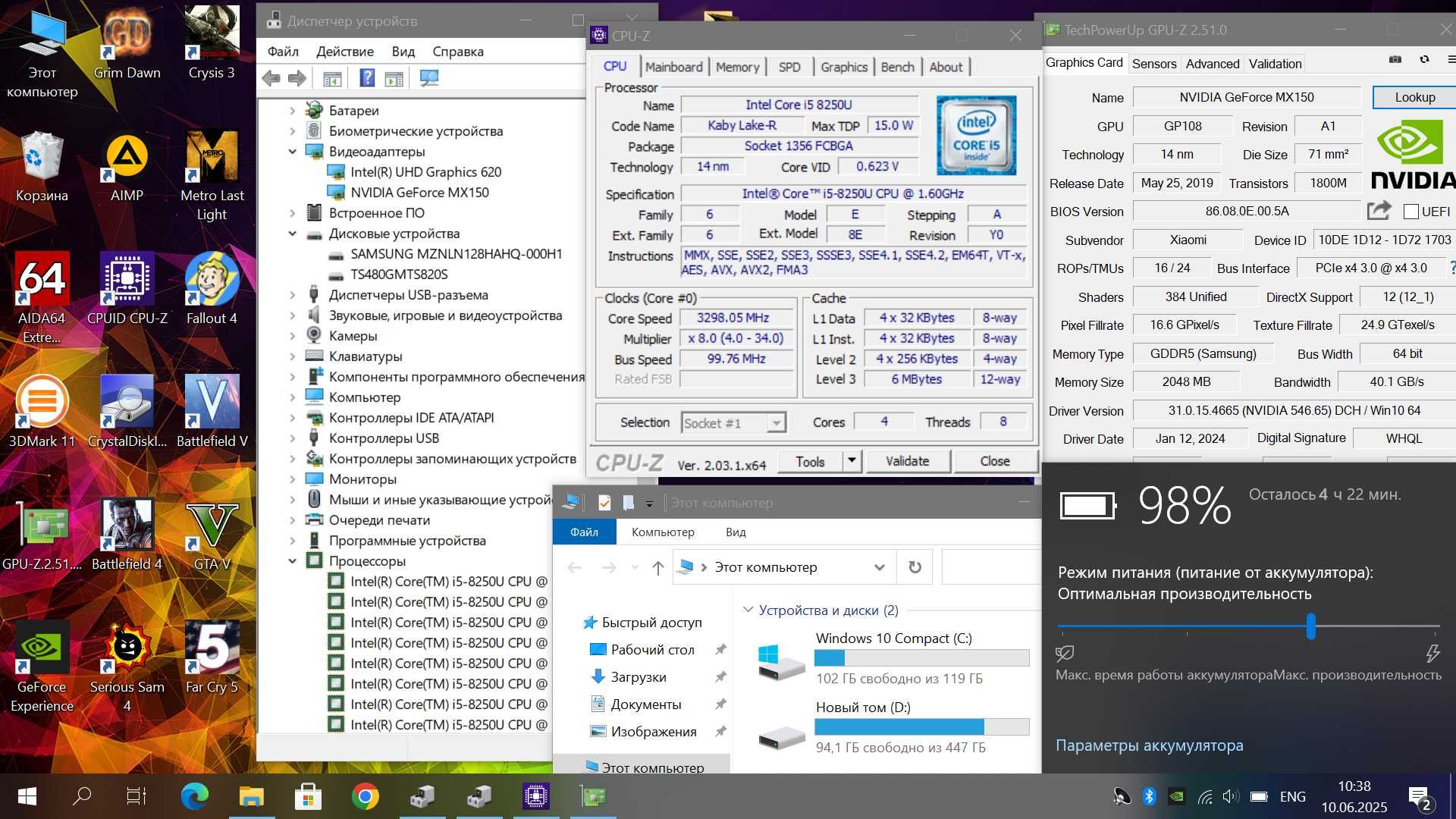Open the Crysis 3 desktop icon
The image size is (1456, 819).
tap(212, 42)
